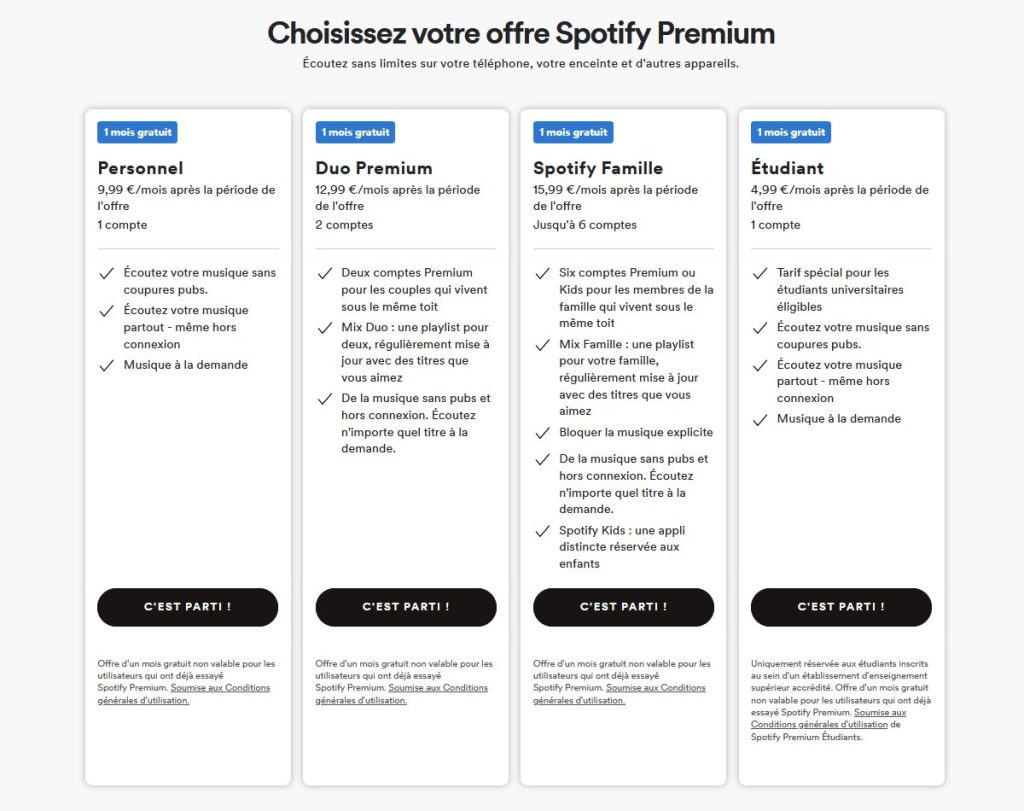Click checkmark icon beside Mix Famille feature

coord(542,345)
